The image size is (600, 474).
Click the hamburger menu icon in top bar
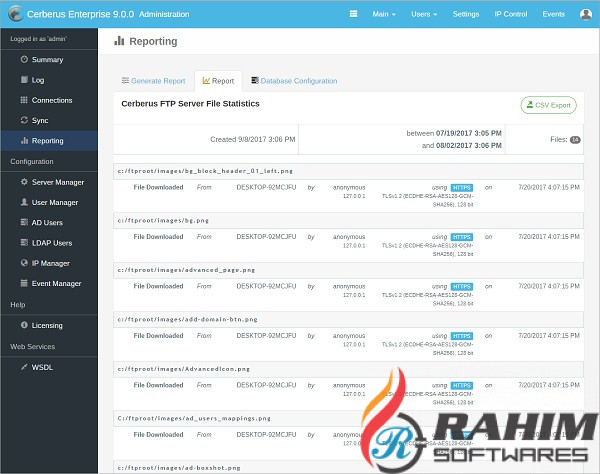click(x=353, y=14)
